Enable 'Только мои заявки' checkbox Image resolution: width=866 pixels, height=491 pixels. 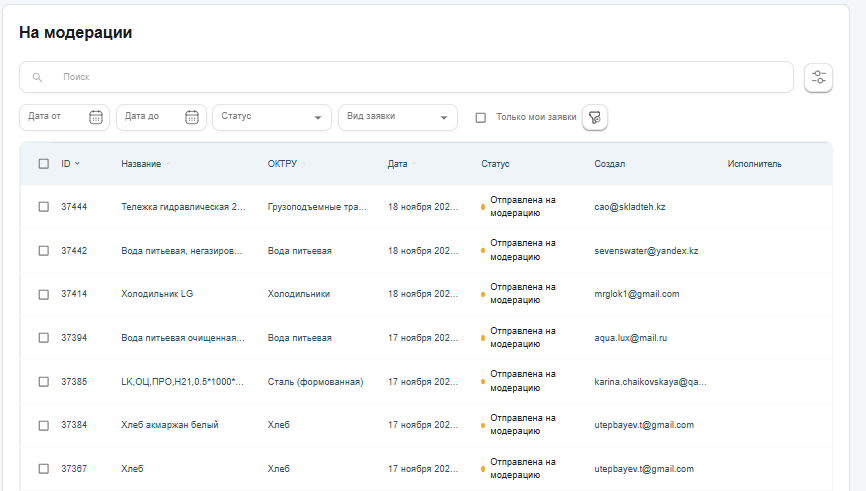481,117
